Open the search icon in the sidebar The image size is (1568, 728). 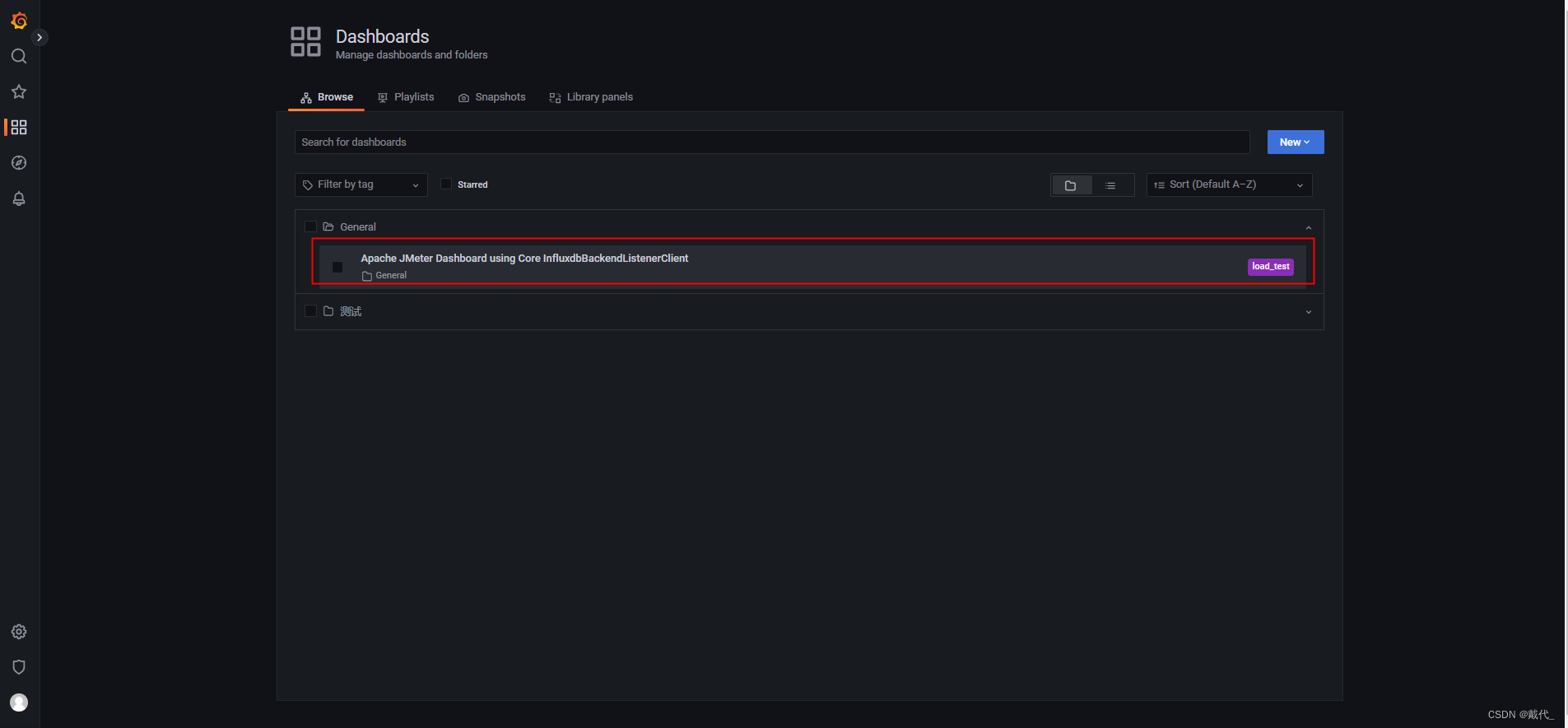coord(19,56)
